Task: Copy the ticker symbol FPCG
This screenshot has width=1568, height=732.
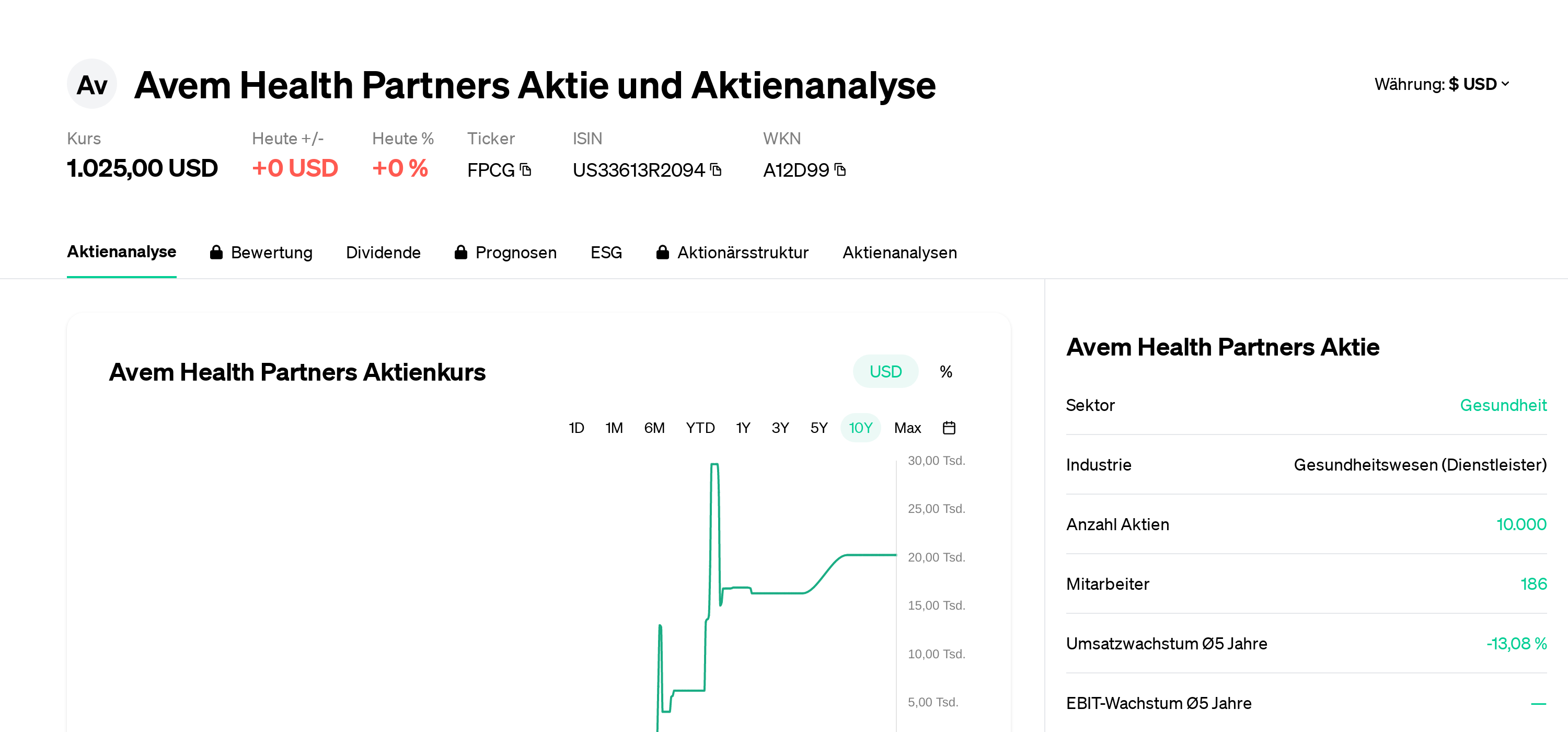Action: tap(525, 170)
